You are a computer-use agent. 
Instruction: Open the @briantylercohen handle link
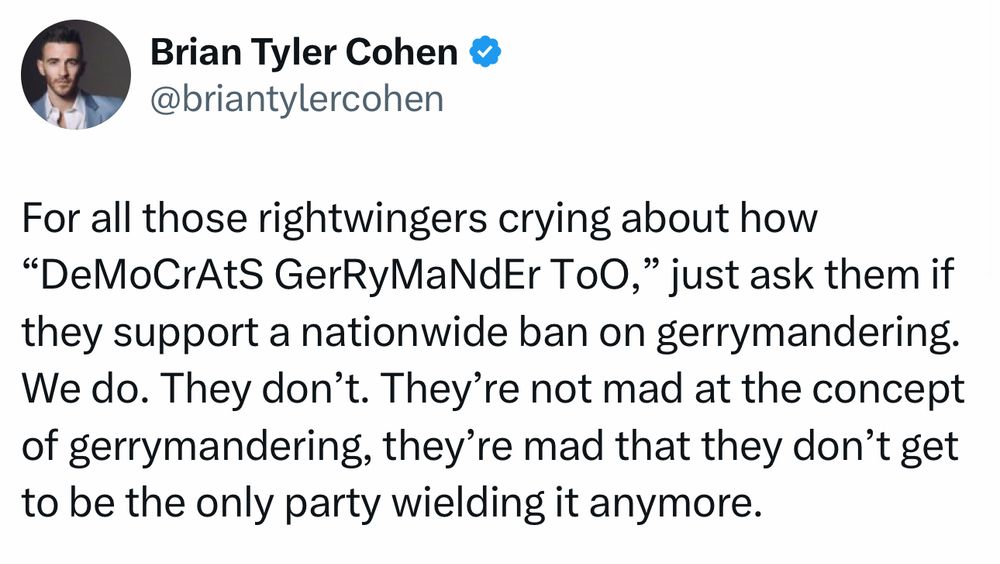point(296,99)
